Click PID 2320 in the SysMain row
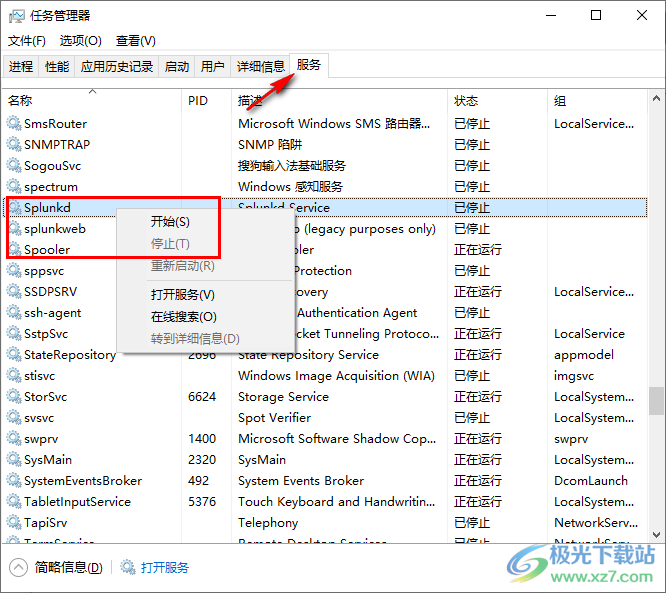 click(202, 460)
